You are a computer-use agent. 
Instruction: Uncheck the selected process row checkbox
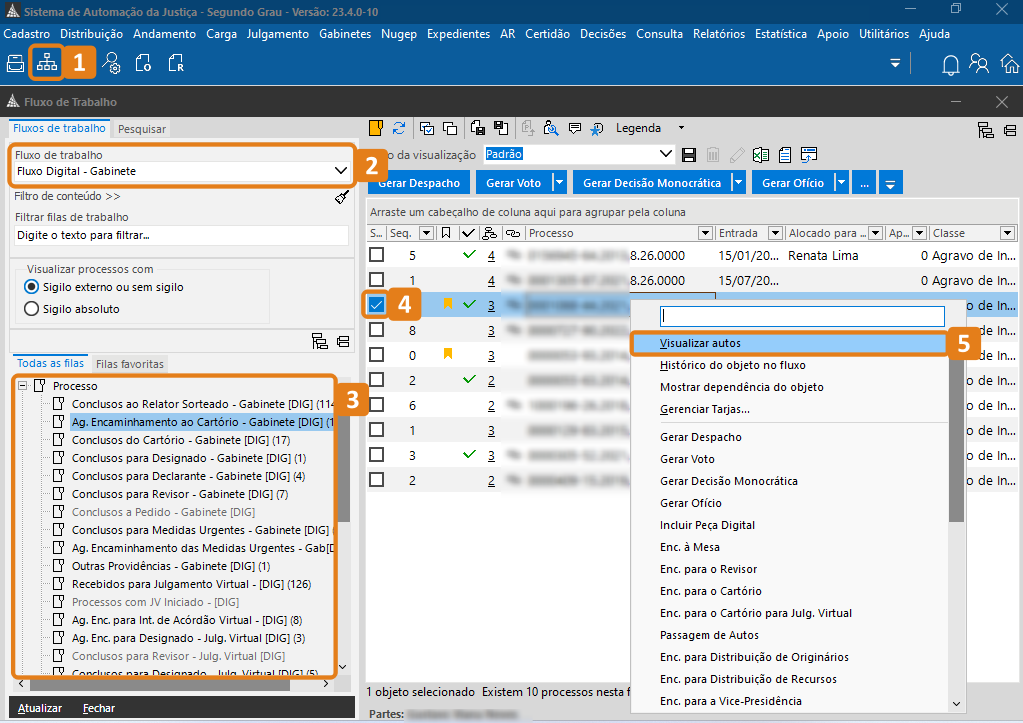coord(376,304)
